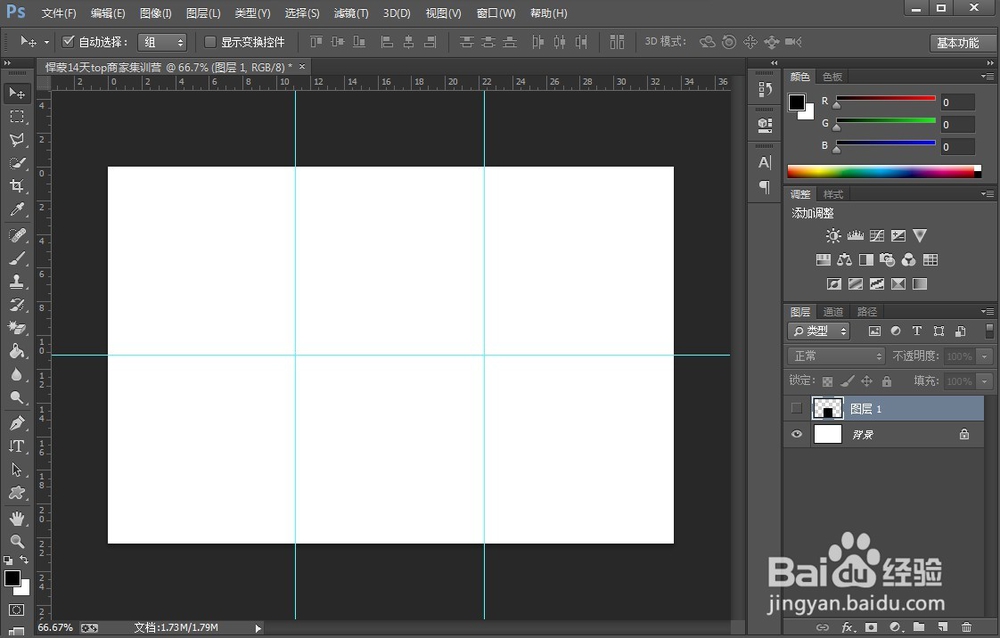This screenshot has width=1000, height=638.
Task: Add Curves adjustment layer
Action: pyautogui.click(x=877, y=235)
